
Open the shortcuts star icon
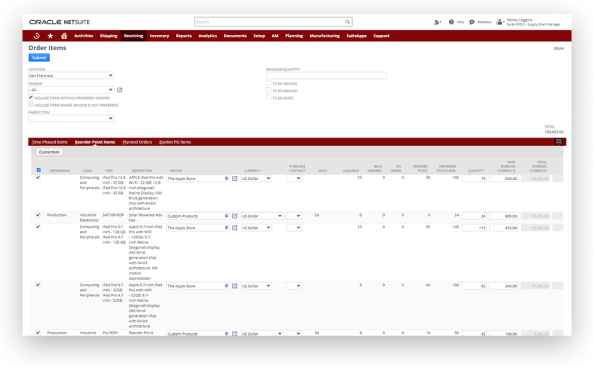click(50, 36)
